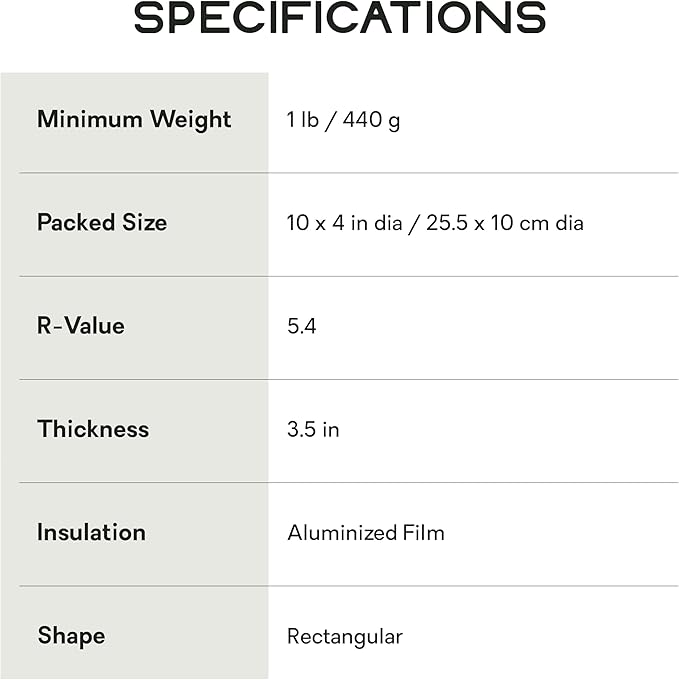Select the 25.5 x 10 cm dia measurement

click(x=505, y=223)
